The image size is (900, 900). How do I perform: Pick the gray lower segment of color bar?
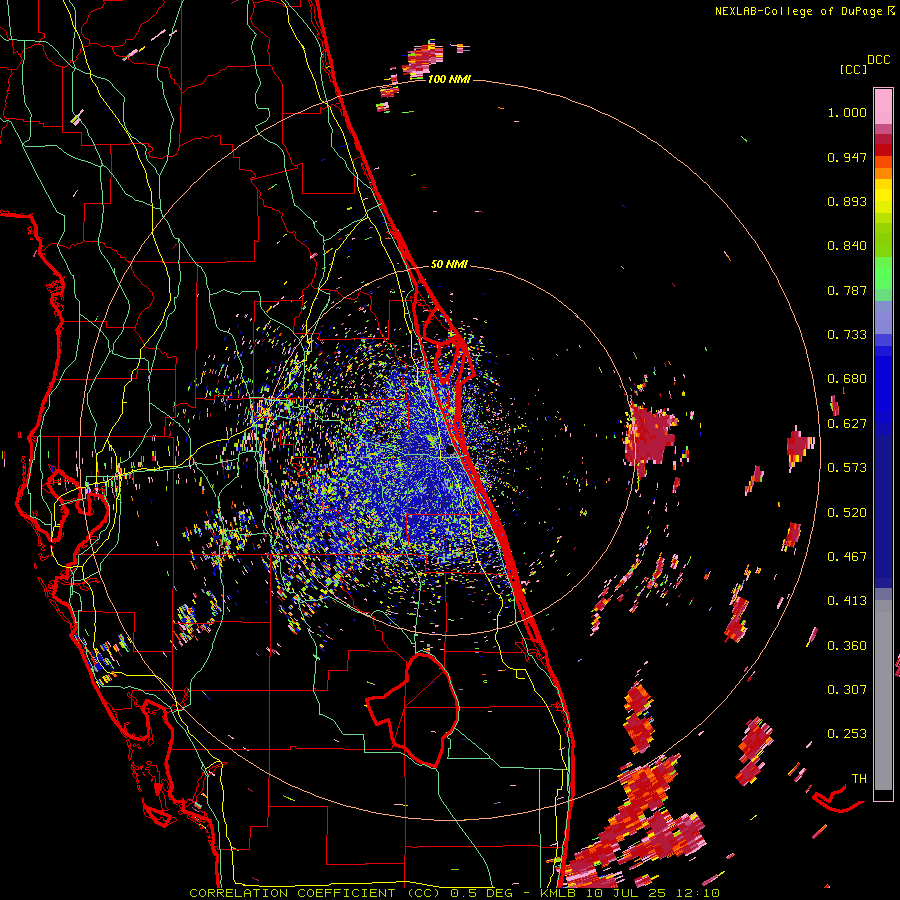(883, 695)
